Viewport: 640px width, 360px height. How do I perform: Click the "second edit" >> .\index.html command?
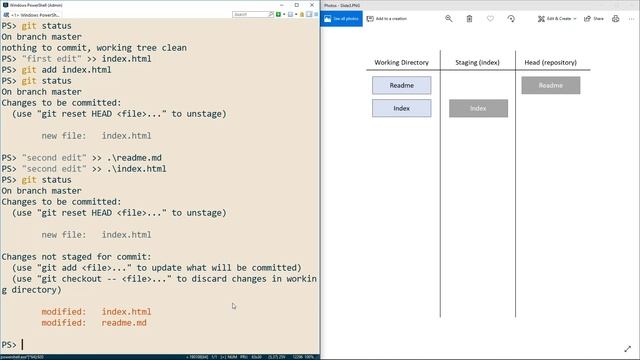tap(84, 169)
